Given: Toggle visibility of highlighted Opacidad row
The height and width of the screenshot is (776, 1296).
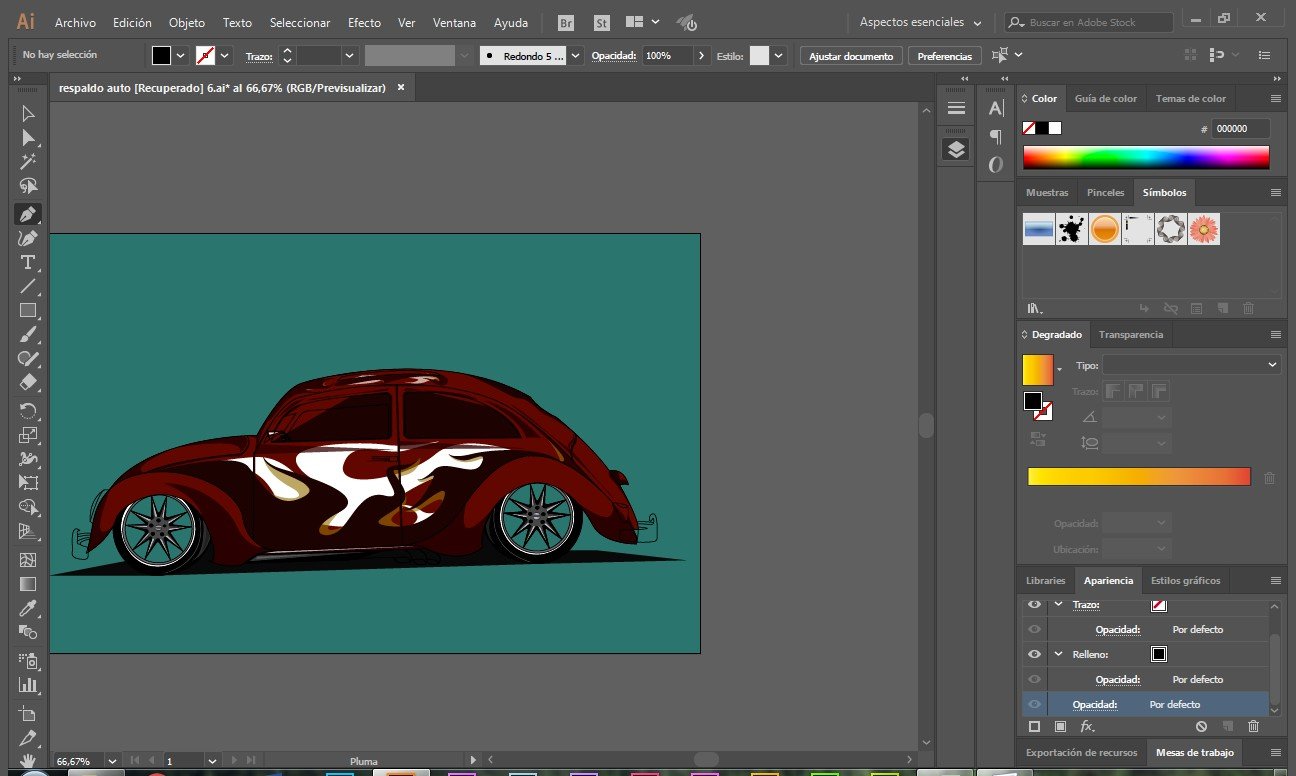Looking at the screenshot, I should coord(1034,705).
